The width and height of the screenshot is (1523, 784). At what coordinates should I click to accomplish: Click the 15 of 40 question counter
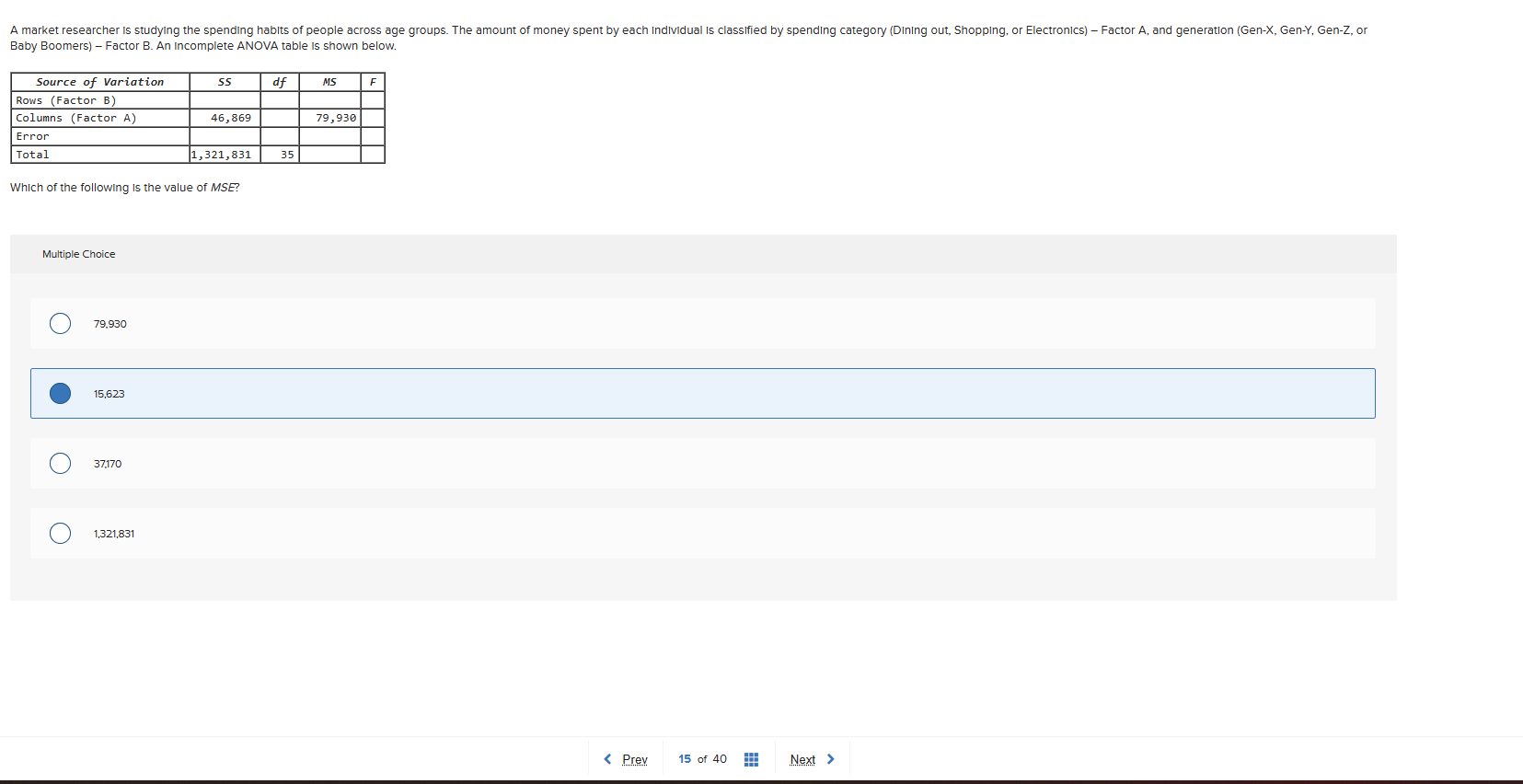pyautogui.click(x=702, y=759)
